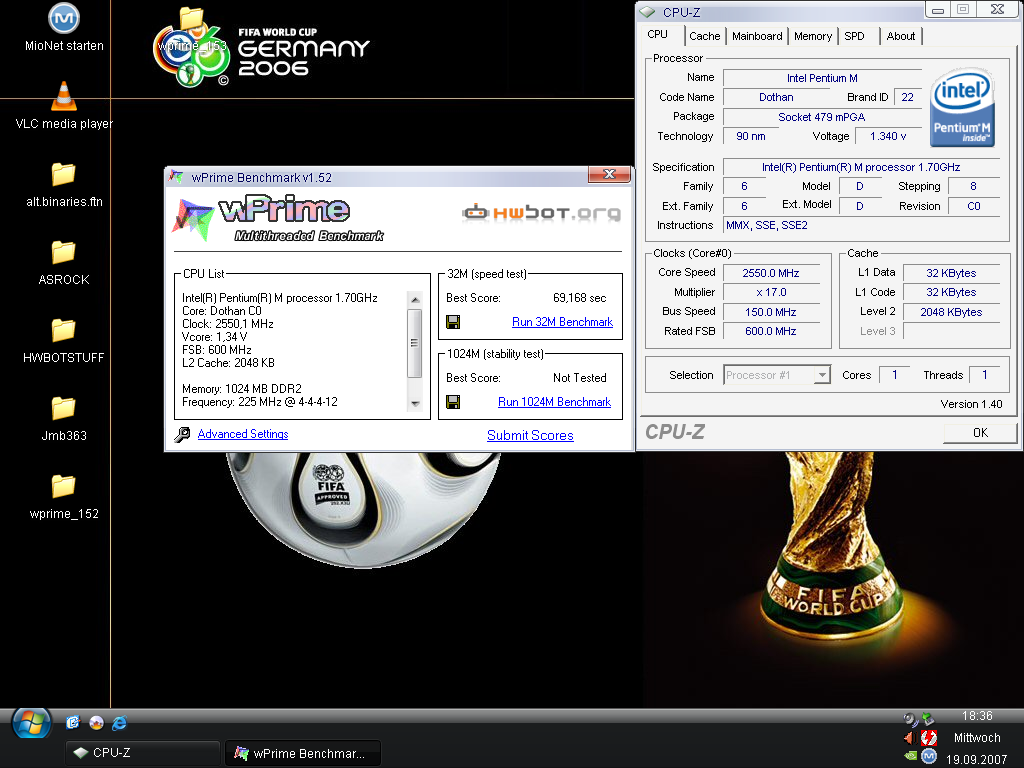This screenshot has height=768, width=1024.
Task: Run the 1024M Benchmark
Action: [554, 402]
